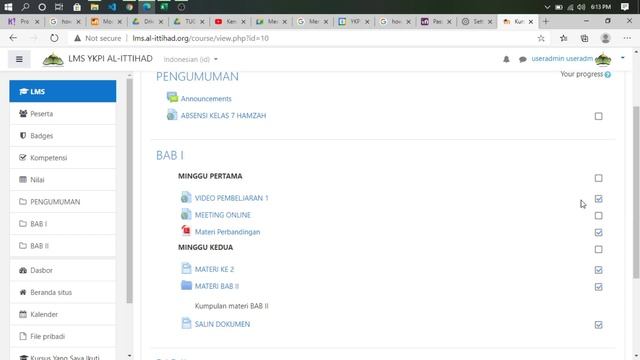Toggle the hamburger side menu button
The width and height of the screenshot is (640, 360).
click(x=19, y=59)
